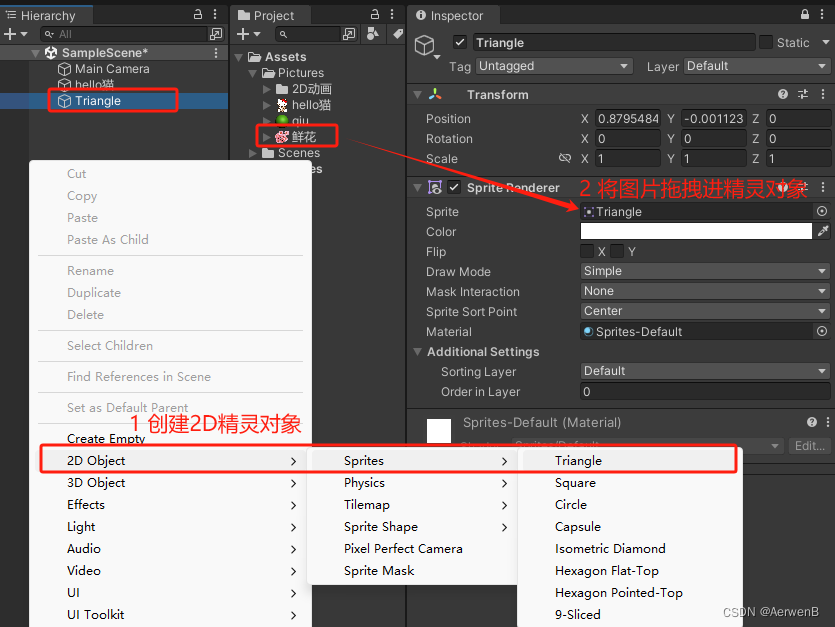
Task: Click the material Edit button
Action: click(x=809, y=445)
